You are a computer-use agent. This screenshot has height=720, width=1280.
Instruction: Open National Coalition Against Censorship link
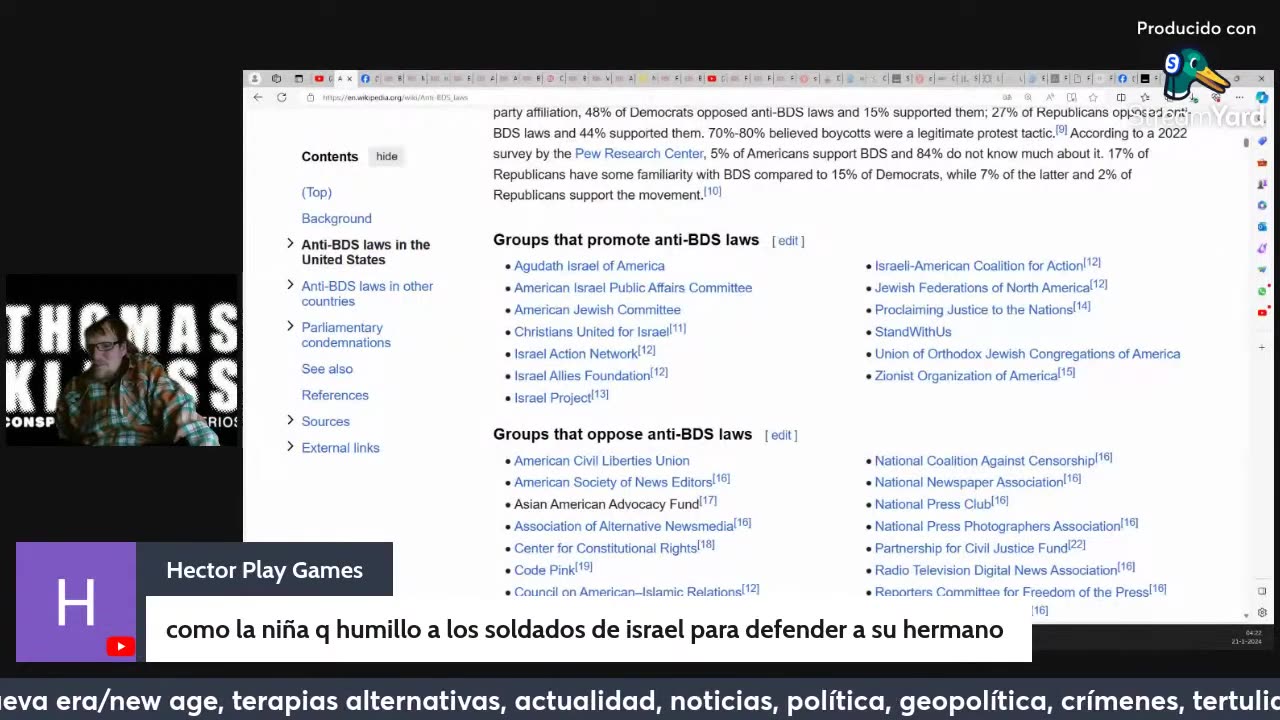[x=985, y=461]
